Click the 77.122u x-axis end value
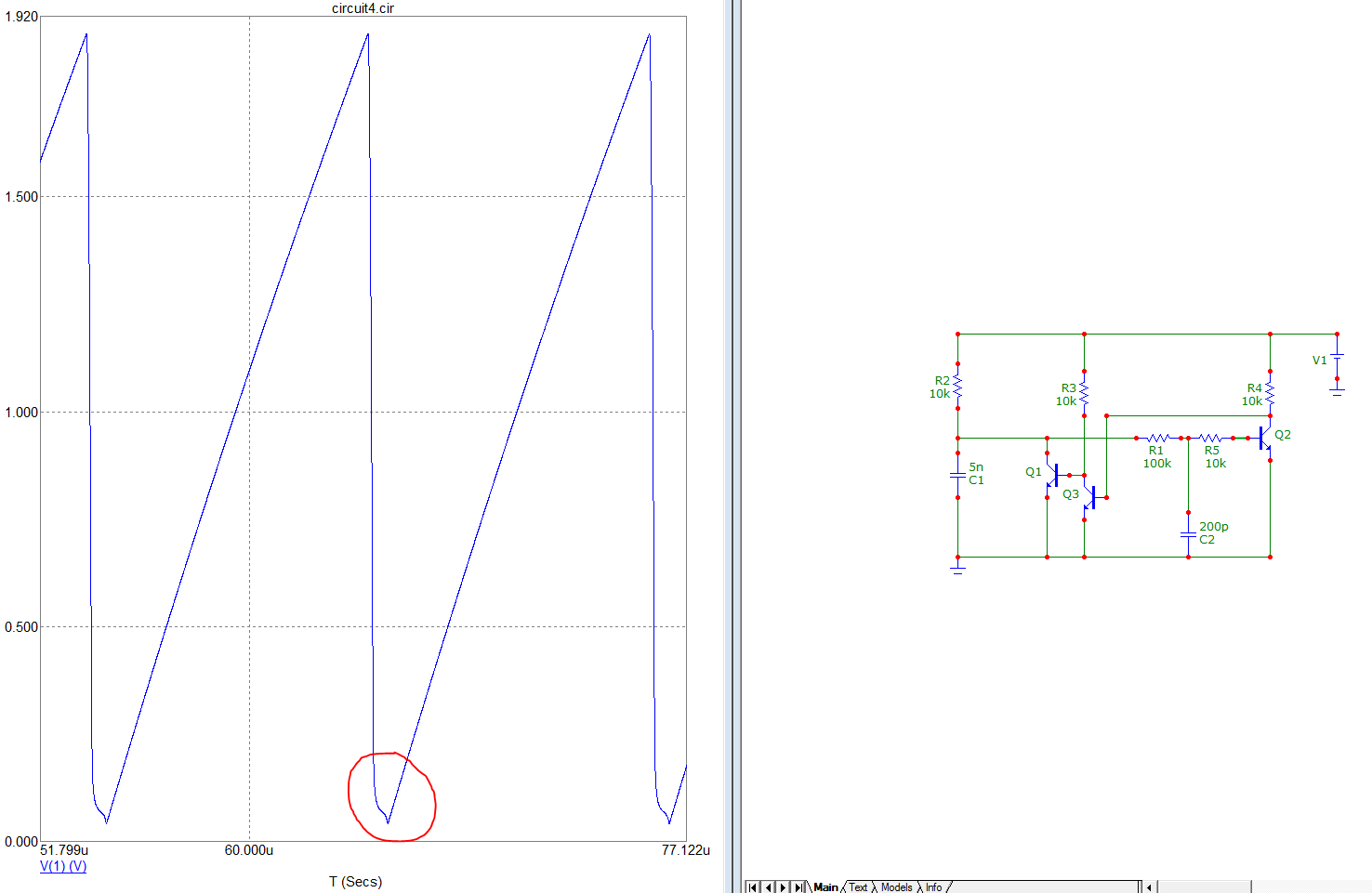Screen dimensions: 1372x893 [x=686, y=850]
